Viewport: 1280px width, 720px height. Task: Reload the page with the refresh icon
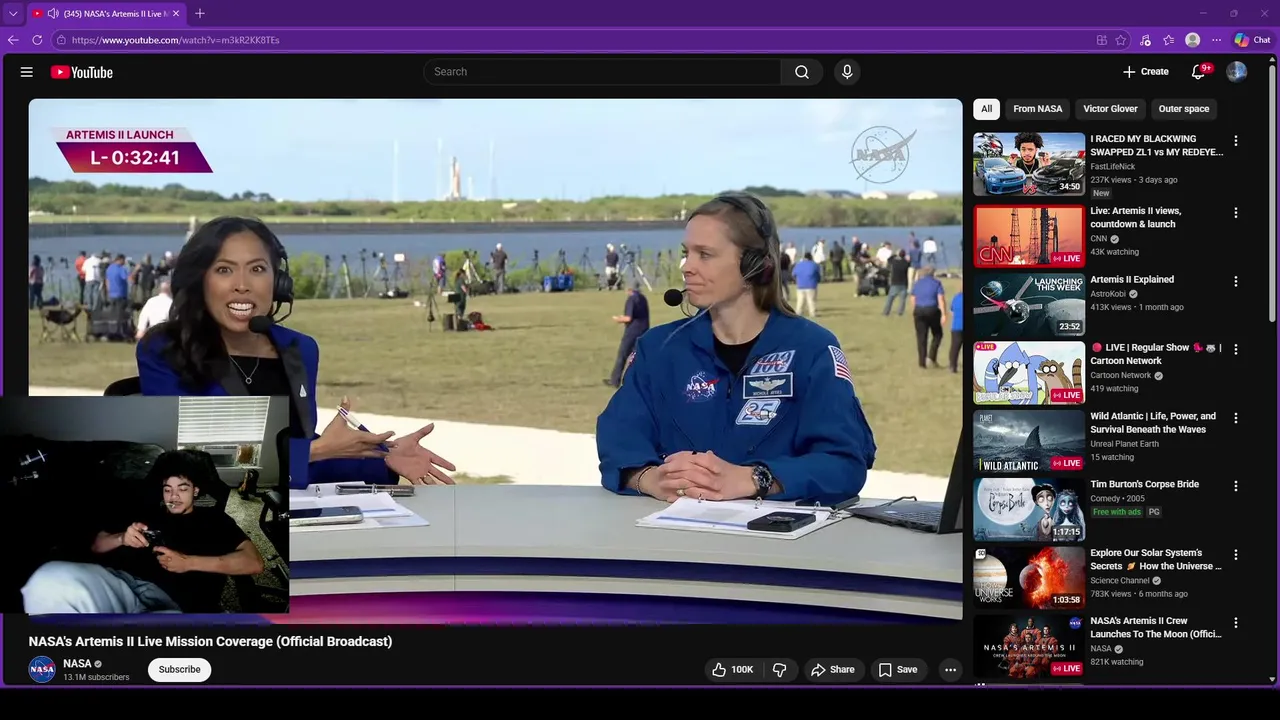click(37, 40)
